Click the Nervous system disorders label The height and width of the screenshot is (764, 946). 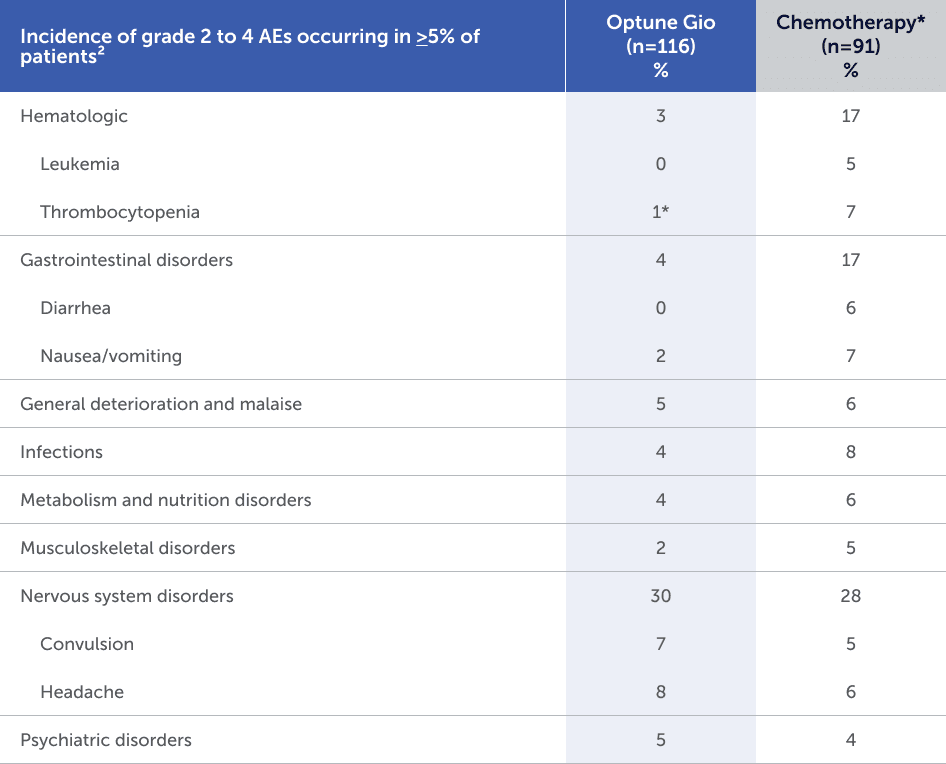[x=127, y=596]
